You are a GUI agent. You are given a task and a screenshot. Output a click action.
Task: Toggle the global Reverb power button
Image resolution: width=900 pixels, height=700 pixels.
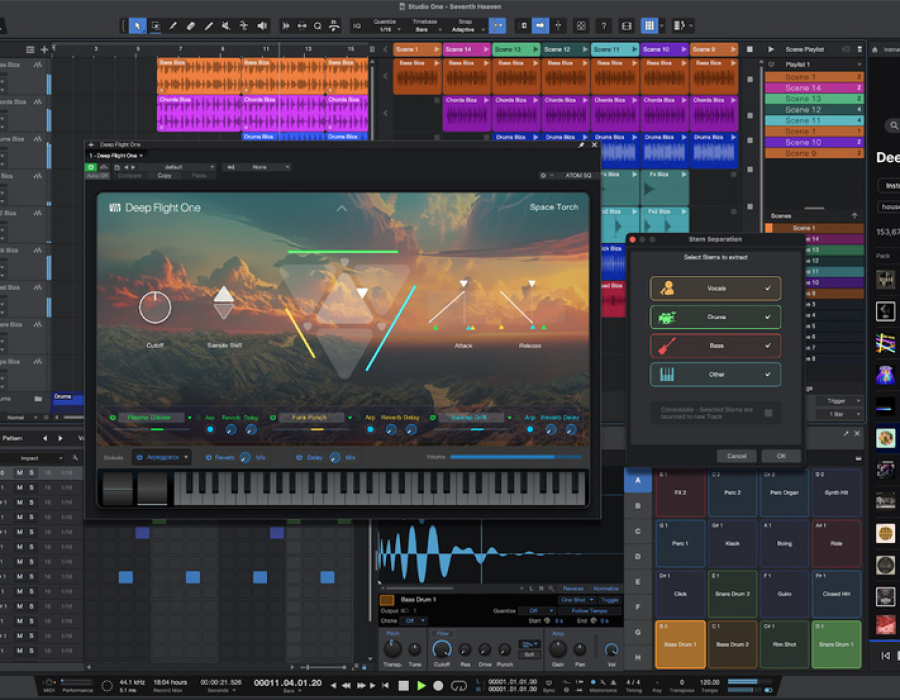208,457
